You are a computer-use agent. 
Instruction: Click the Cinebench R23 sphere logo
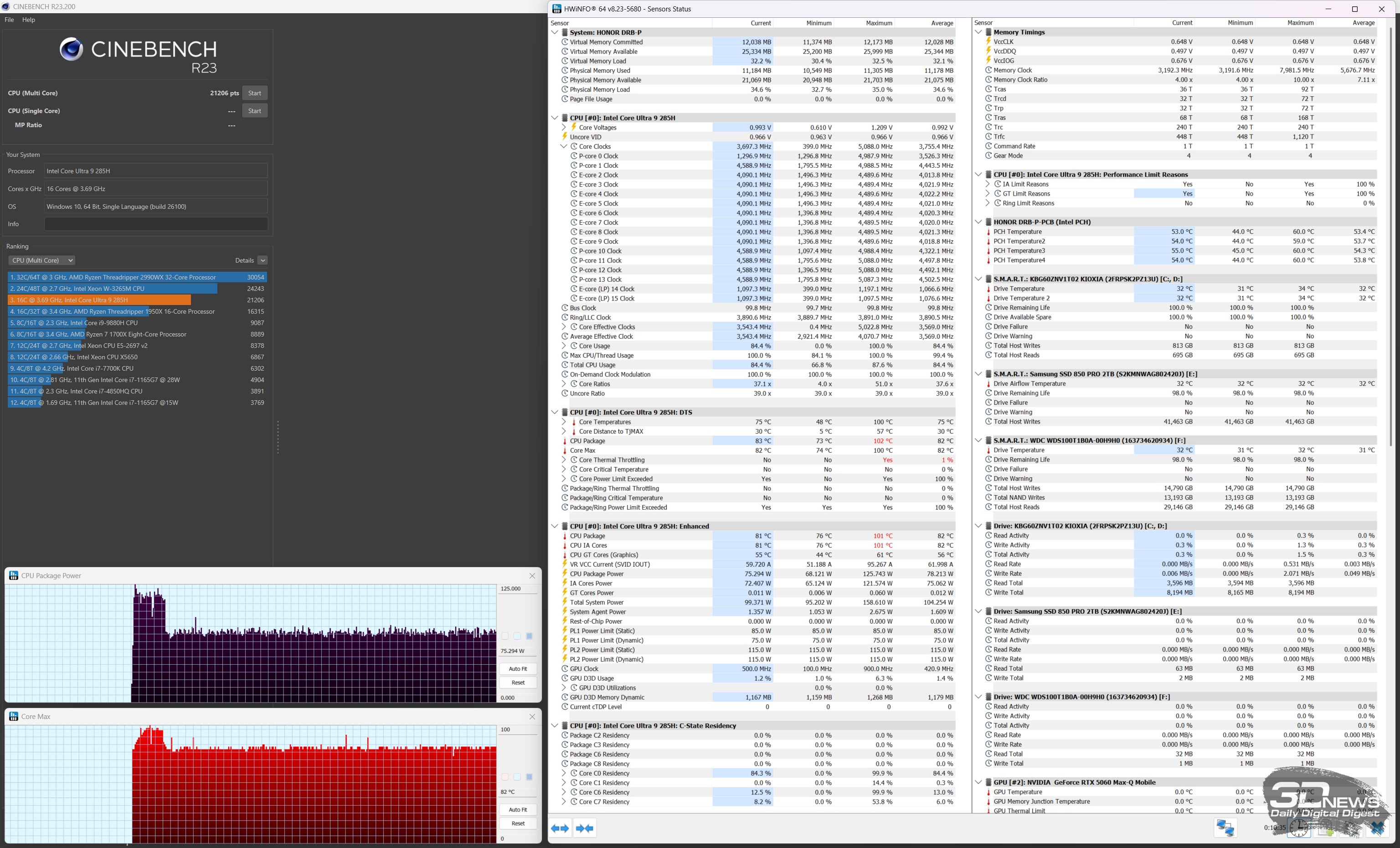click(x=71, y=49)
